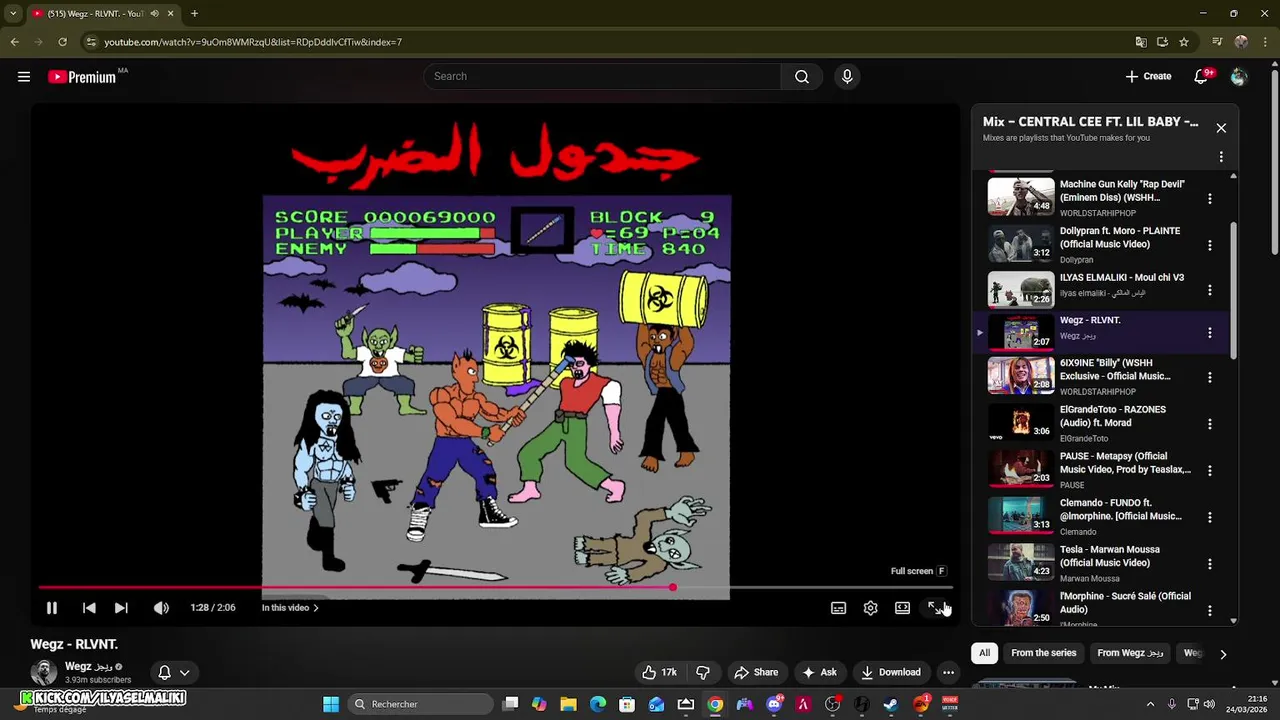Open File Explorer from taskbar
Screen dimensions: 1280x720
pos(568,704)
